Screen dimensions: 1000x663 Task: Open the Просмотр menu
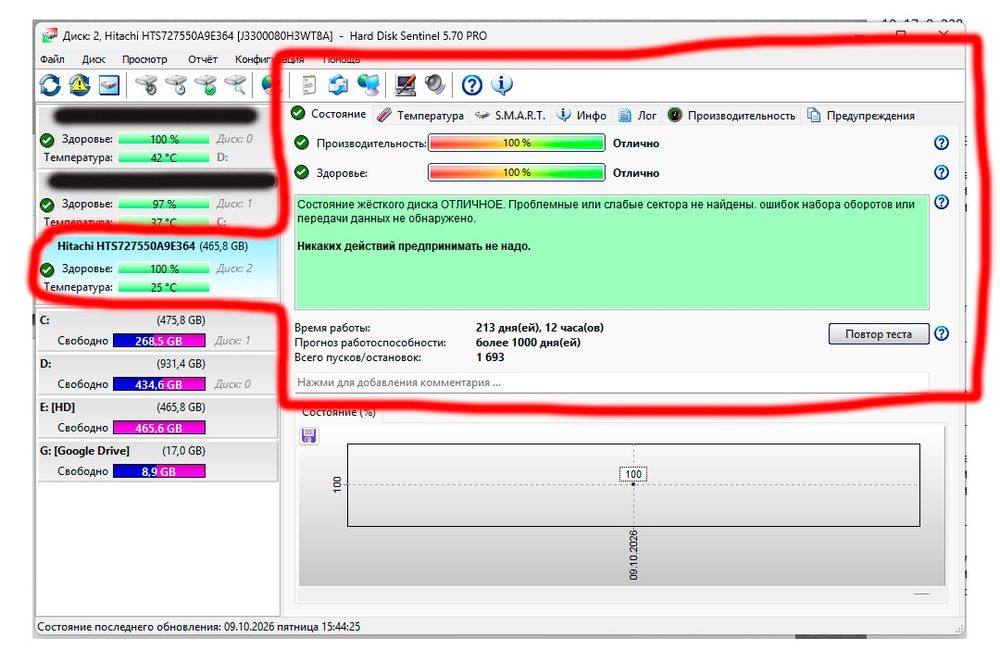coord(145,59)
